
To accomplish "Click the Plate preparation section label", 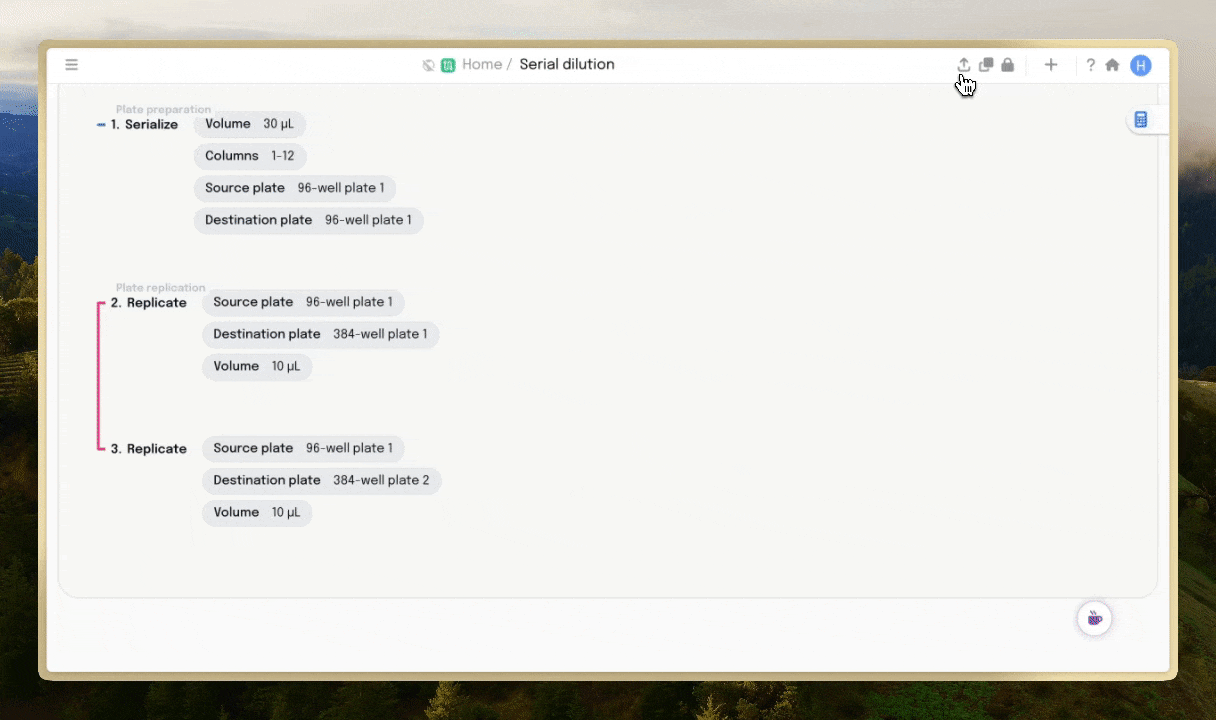I will [163, 109].
